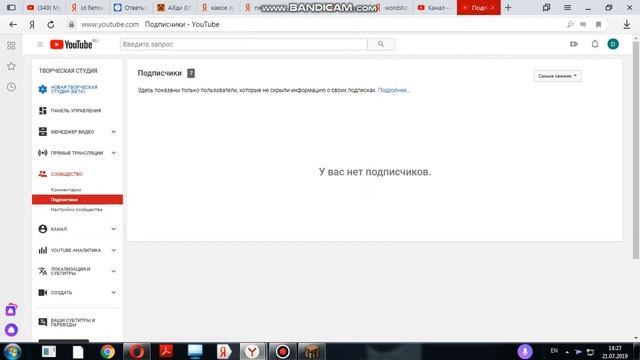The image size is (640, 360).
Task: Click the page vertical scrollbar
Action: coord(636,149)
